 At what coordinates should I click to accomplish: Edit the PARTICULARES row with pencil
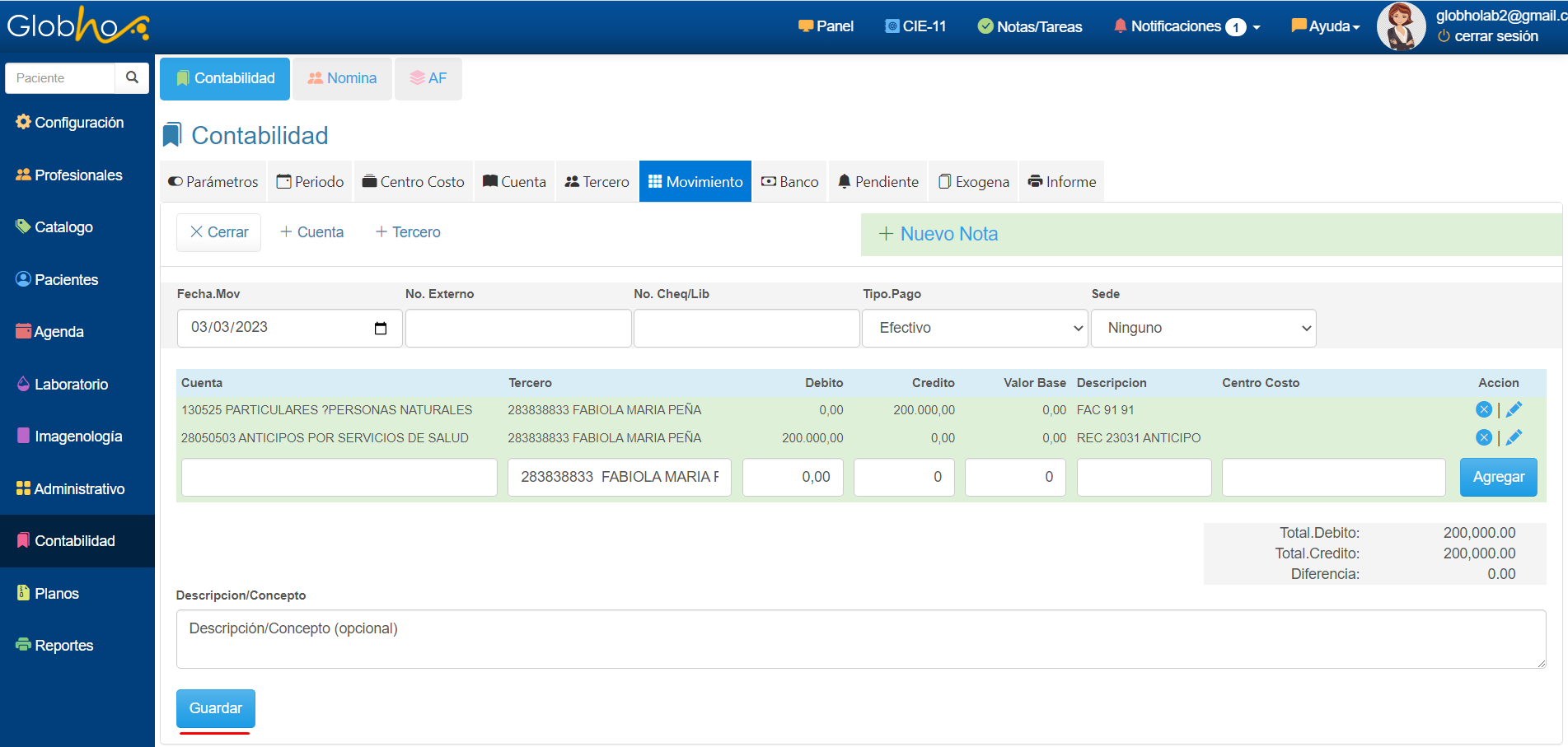1514,409
